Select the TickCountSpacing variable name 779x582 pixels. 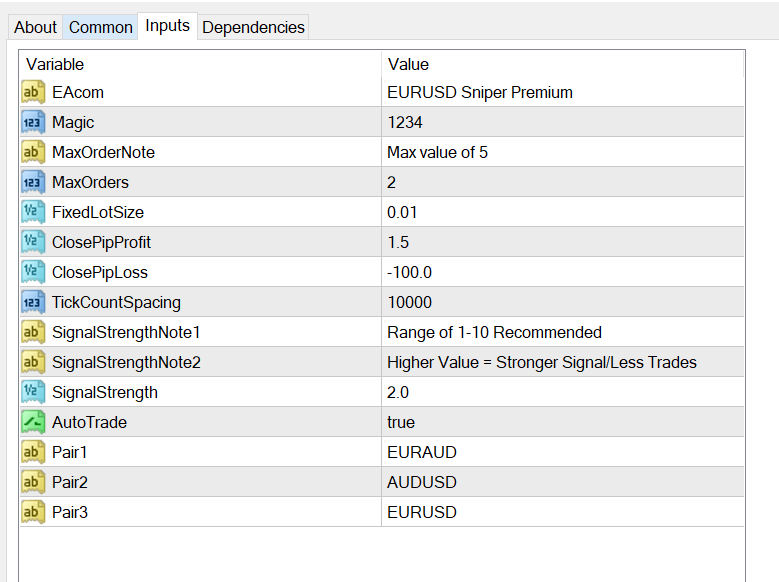116,302
